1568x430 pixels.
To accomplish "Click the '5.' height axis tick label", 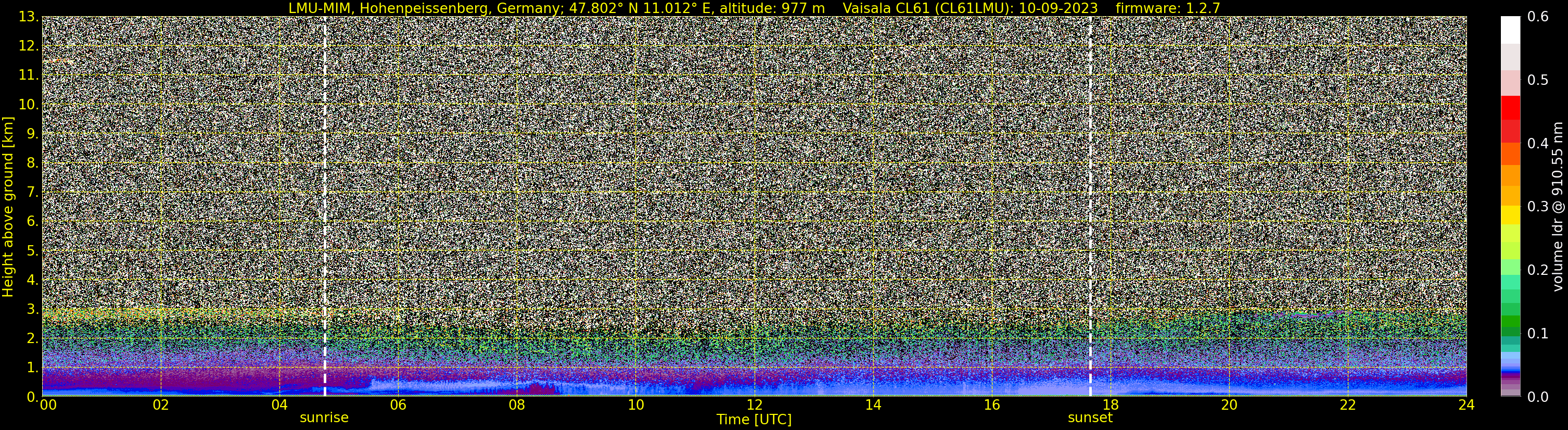I will [x=33, y=250].
